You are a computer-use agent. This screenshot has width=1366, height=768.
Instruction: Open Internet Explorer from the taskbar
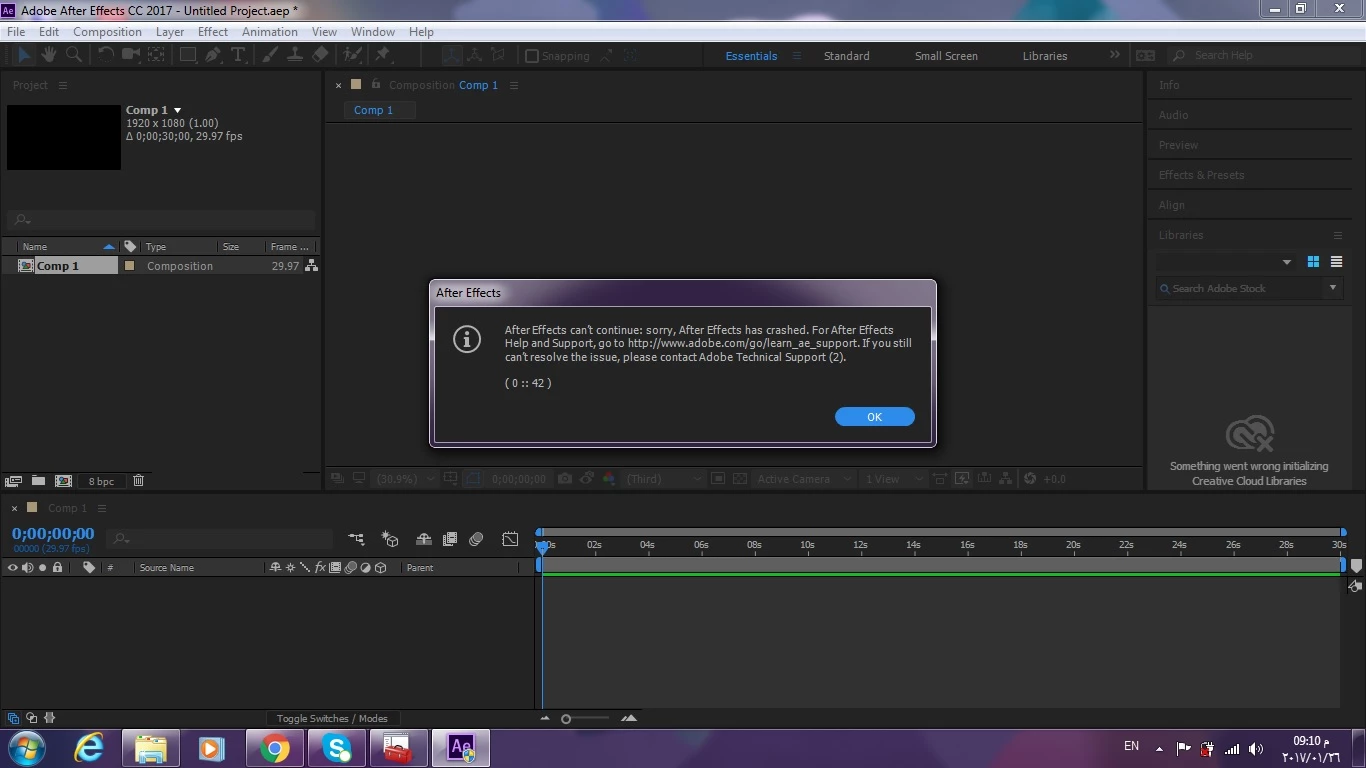click(x=89, y=748)
